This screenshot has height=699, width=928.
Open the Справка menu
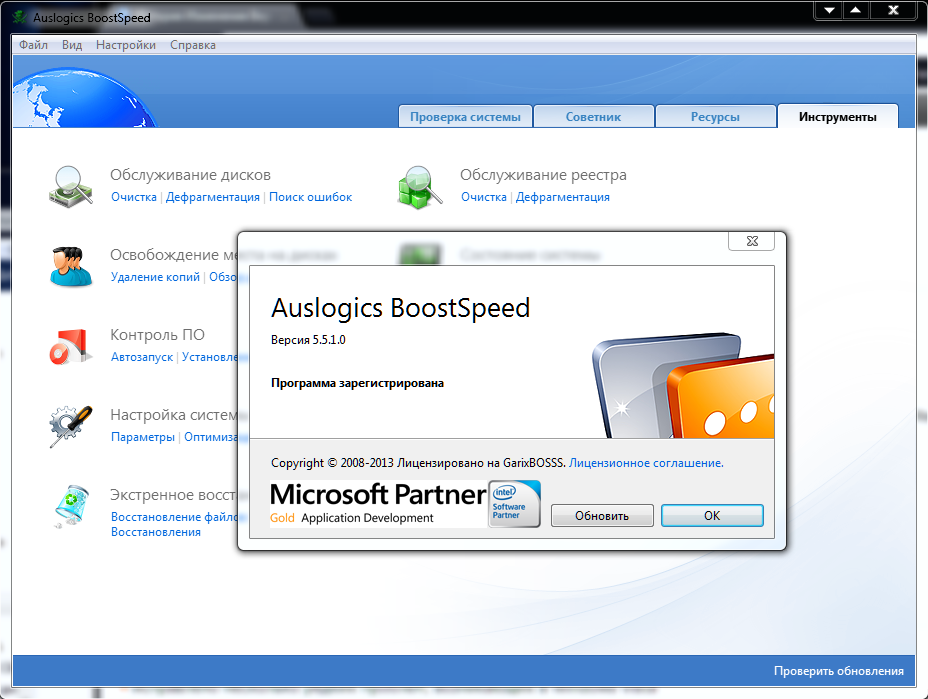(192, 45)
